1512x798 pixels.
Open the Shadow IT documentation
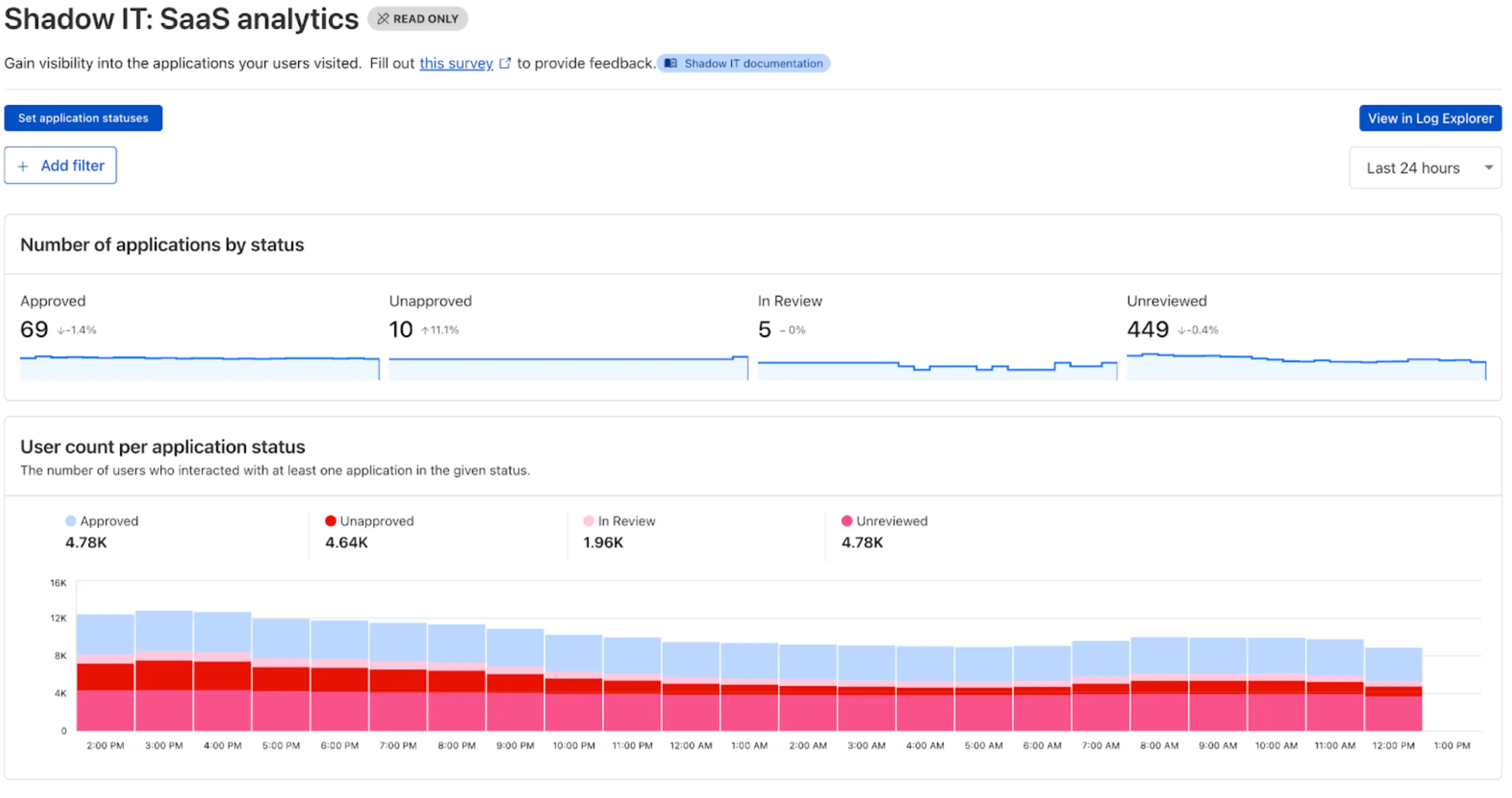(x=744, y=63)
